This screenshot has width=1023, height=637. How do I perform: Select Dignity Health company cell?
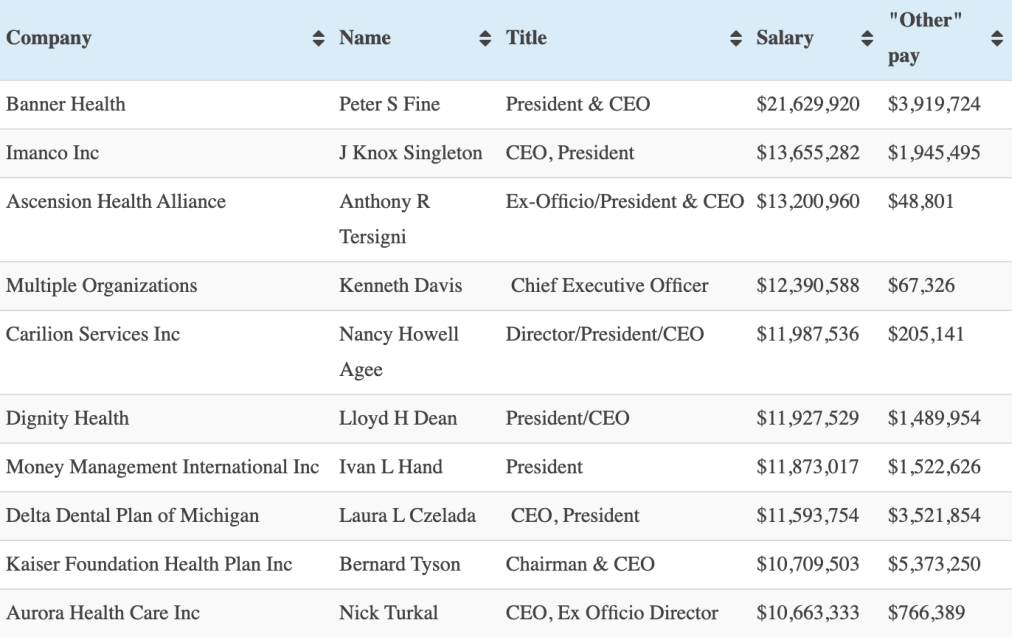[x=67, y=419]
